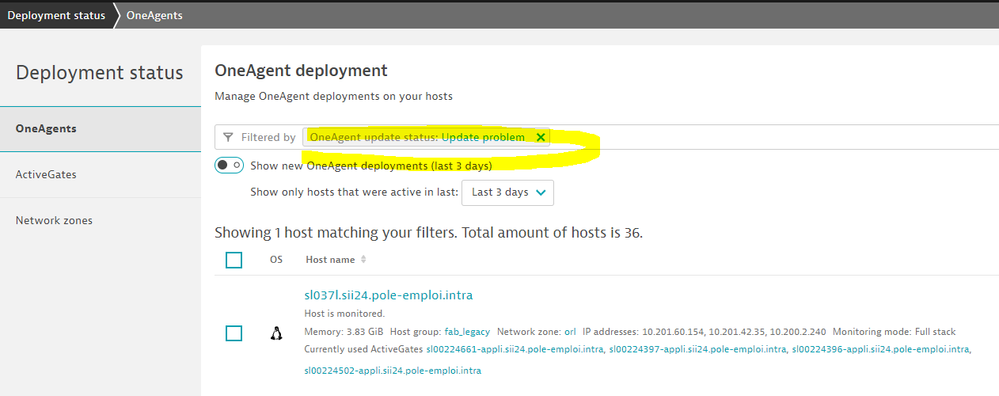The width and height of the screenshot is (999, 396).
Task: Click the OneAgents breadcrumb item
Action: (154, 15)
